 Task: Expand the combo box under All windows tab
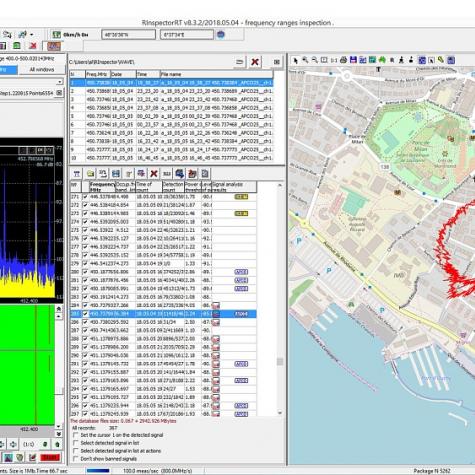click(x=59, y=82)
